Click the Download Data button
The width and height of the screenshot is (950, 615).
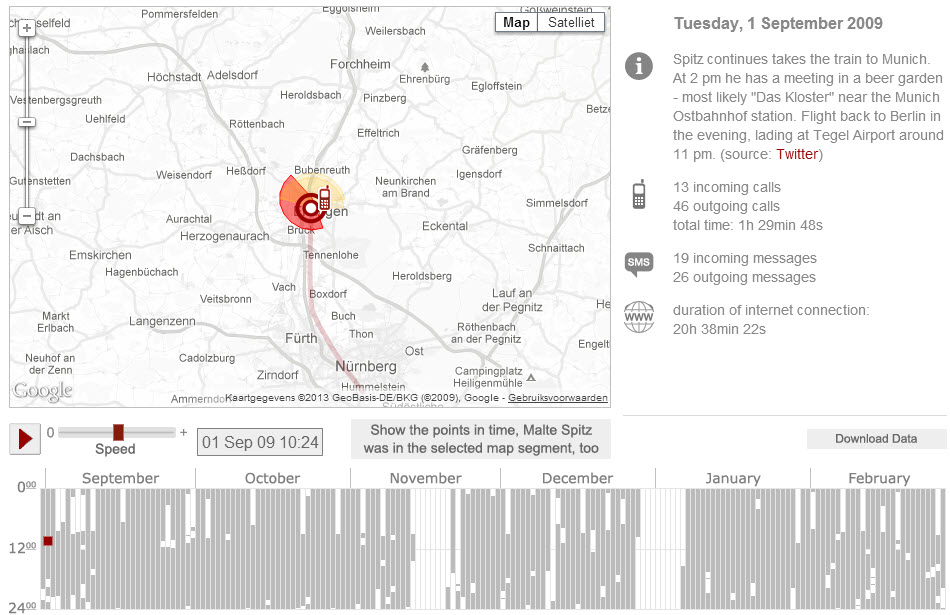click(876, 439)
